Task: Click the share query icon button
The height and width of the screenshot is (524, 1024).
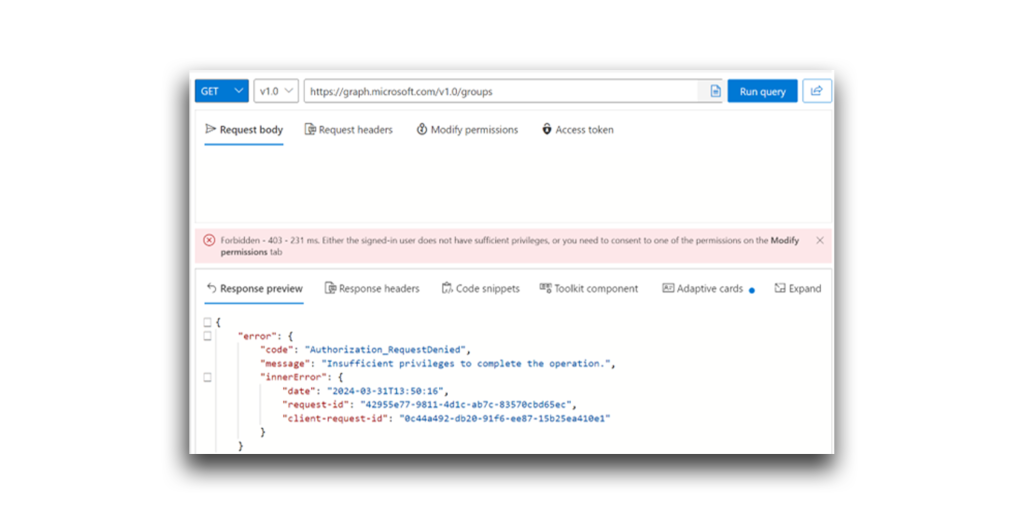Action: [x=816, y=91]
